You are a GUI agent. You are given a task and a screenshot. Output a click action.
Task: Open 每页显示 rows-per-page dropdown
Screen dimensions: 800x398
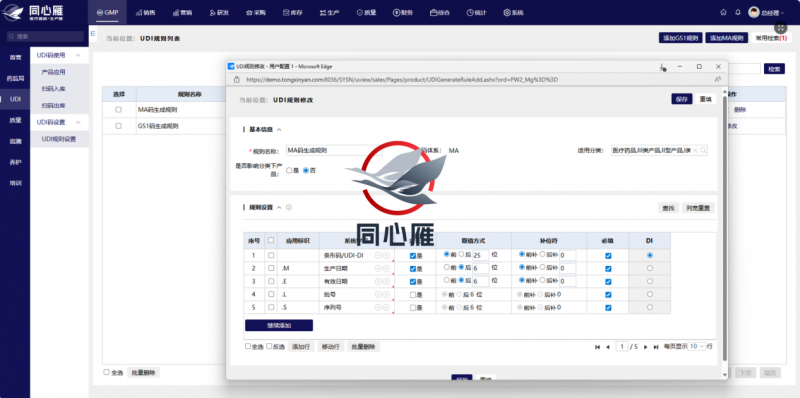(697, 346)
